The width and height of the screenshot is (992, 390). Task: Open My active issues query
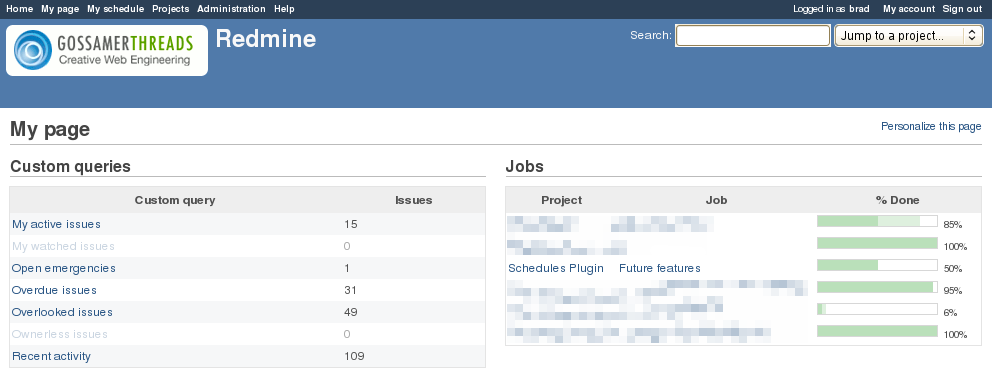(x=56, y=224)
